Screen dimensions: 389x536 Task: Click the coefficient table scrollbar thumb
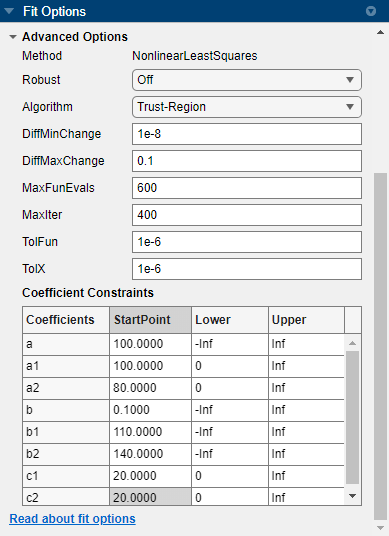tap(353, 417)
